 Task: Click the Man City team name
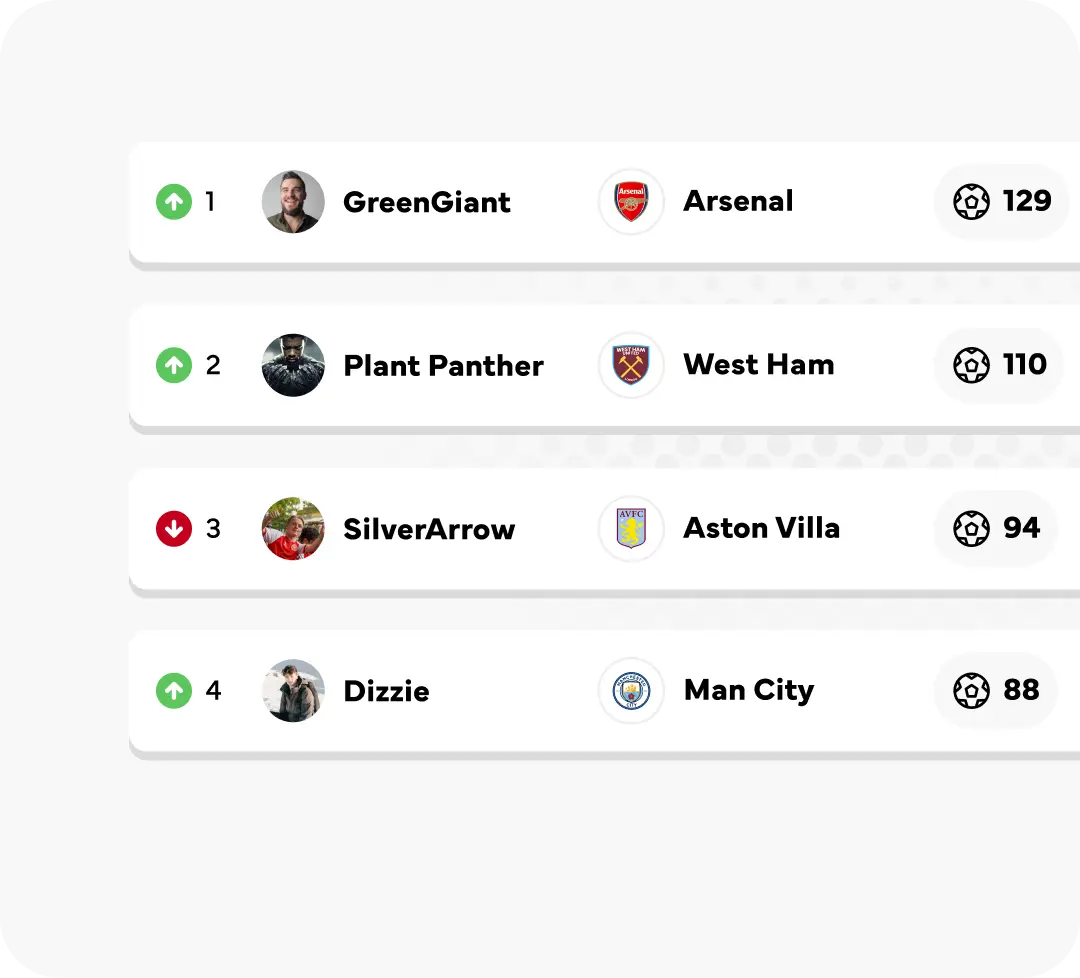coord(748,691)
